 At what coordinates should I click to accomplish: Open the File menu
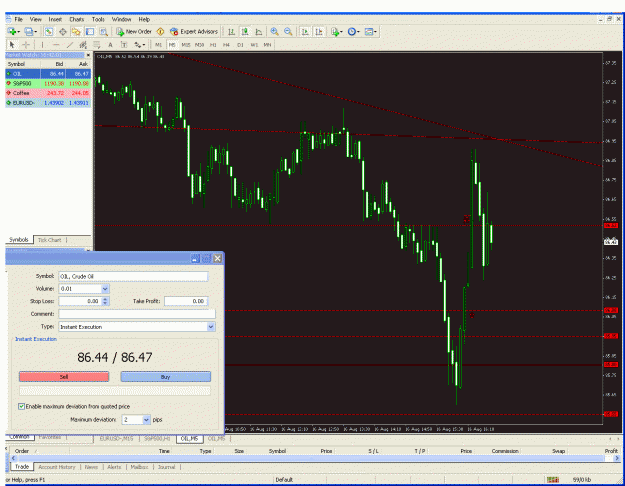pos(19,19)
